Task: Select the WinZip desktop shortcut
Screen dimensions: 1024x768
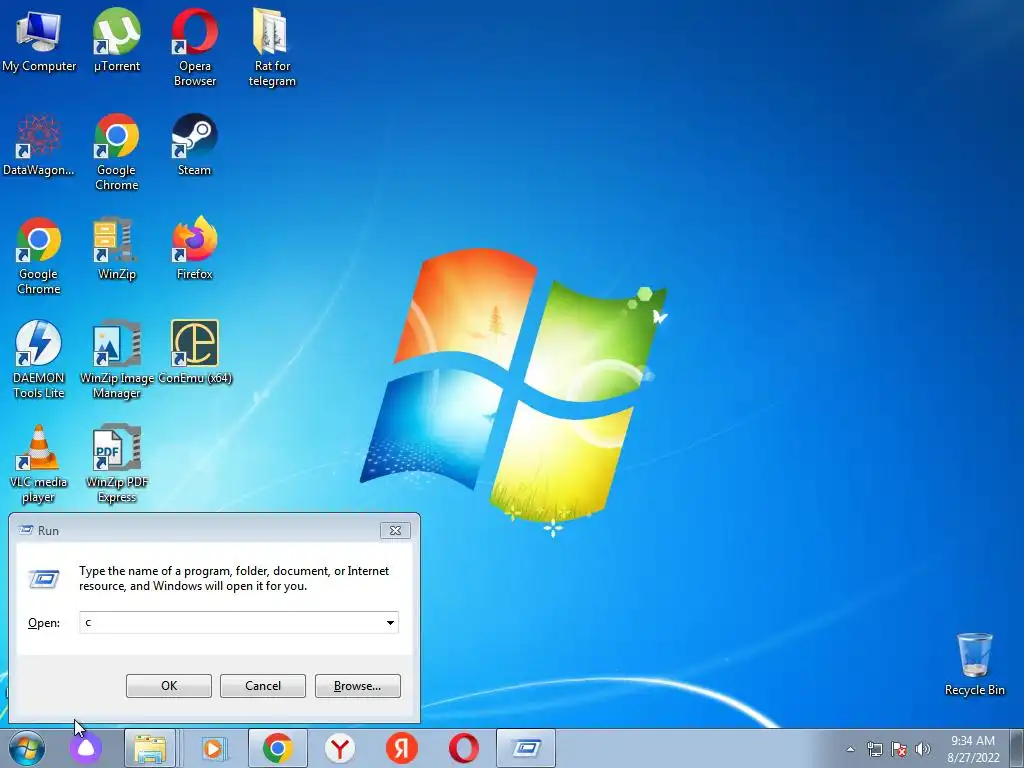Action: click(x=116, y=249)
